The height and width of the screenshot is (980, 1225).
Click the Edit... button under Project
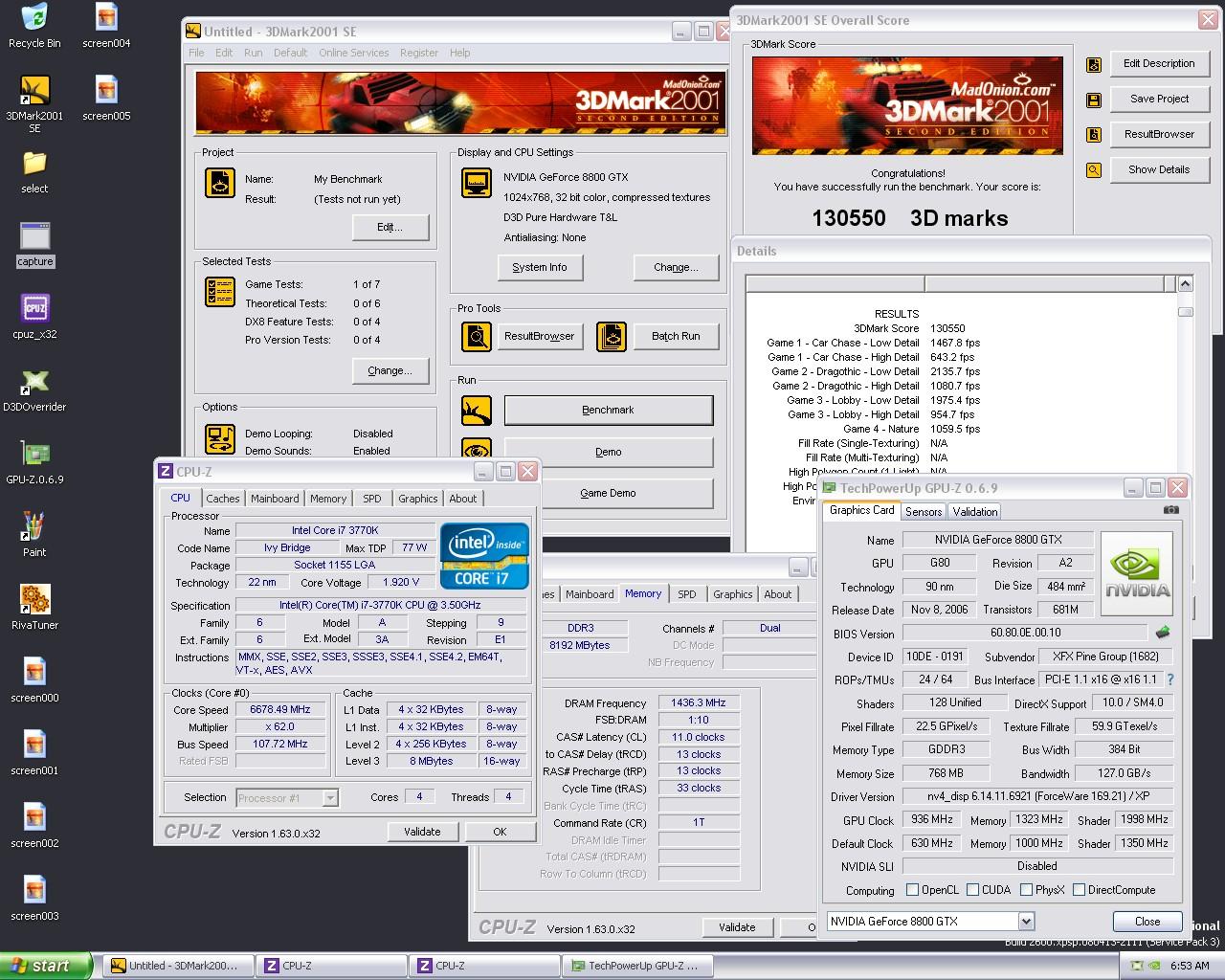pos(390,227)
